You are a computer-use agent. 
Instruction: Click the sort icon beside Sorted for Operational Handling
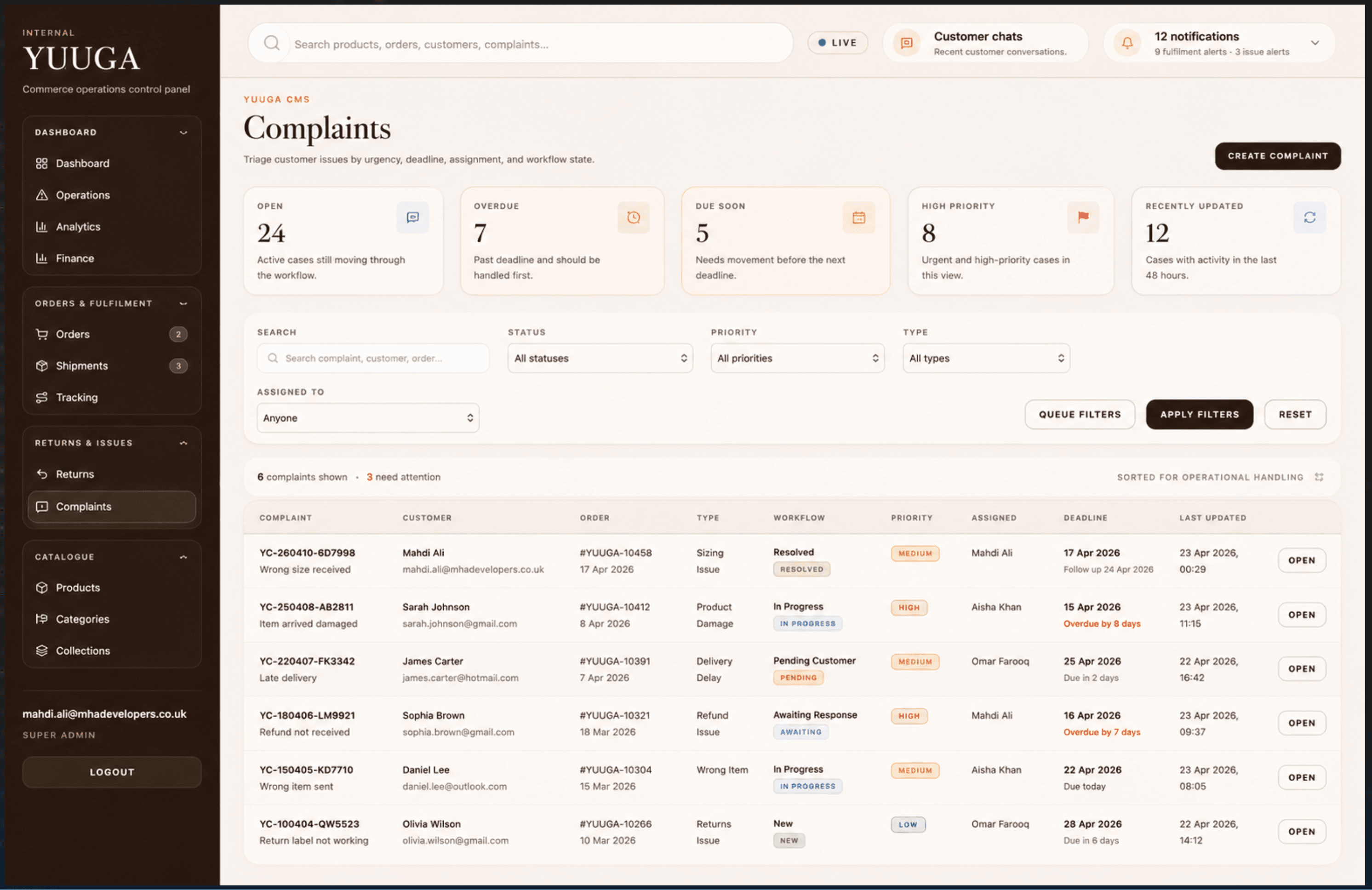1319,477
